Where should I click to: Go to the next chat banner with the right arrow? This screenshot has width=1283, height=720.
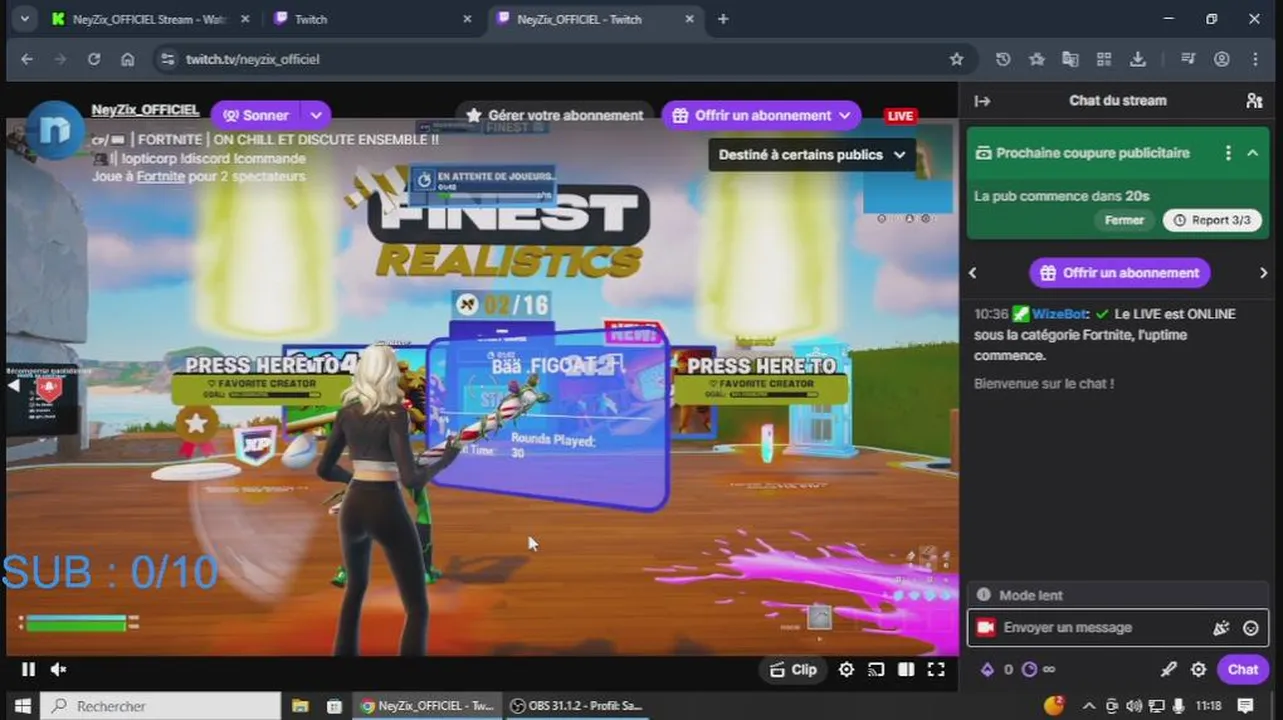1263,273
